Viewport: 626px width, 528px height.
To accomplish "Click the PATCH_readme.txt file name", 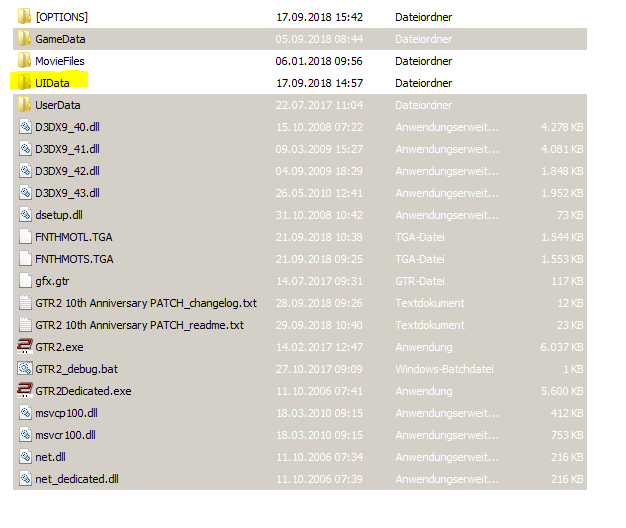I will click(x=139, y=324).
